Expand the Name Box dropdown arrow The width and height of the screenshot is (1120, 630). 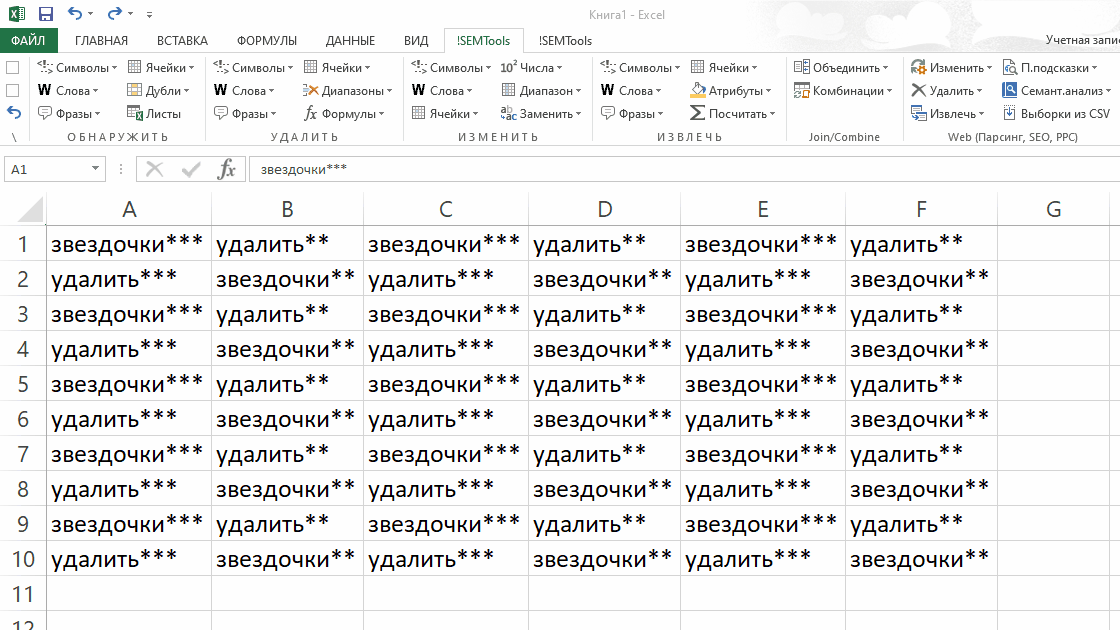tap(95, 169)
